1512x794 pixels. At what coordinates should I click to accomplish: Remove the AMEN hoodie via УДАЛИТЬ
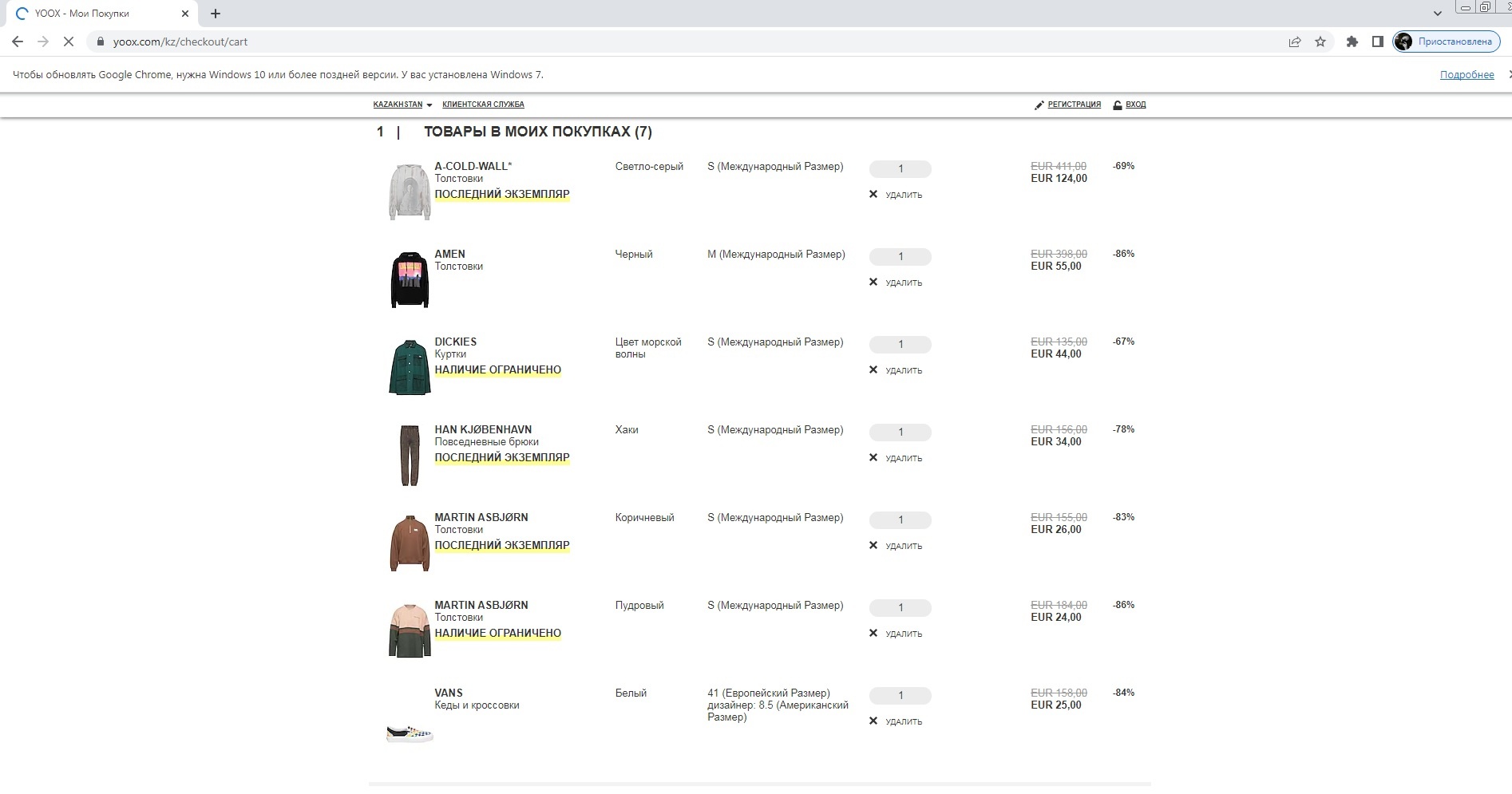[896, 282]
